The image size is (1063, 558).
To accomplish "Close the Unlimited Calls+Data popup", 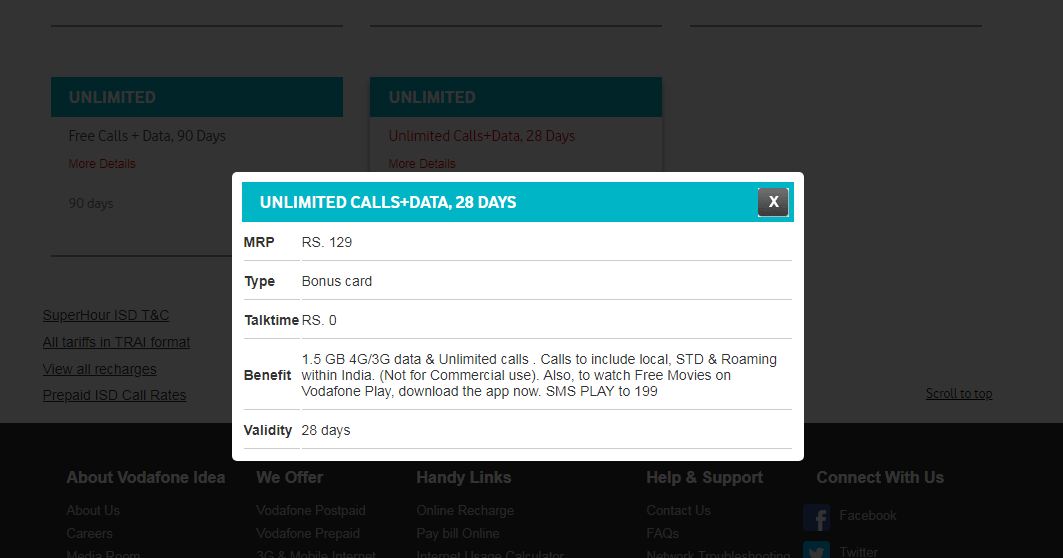I will pyautogui.click(x=773, y=202).
